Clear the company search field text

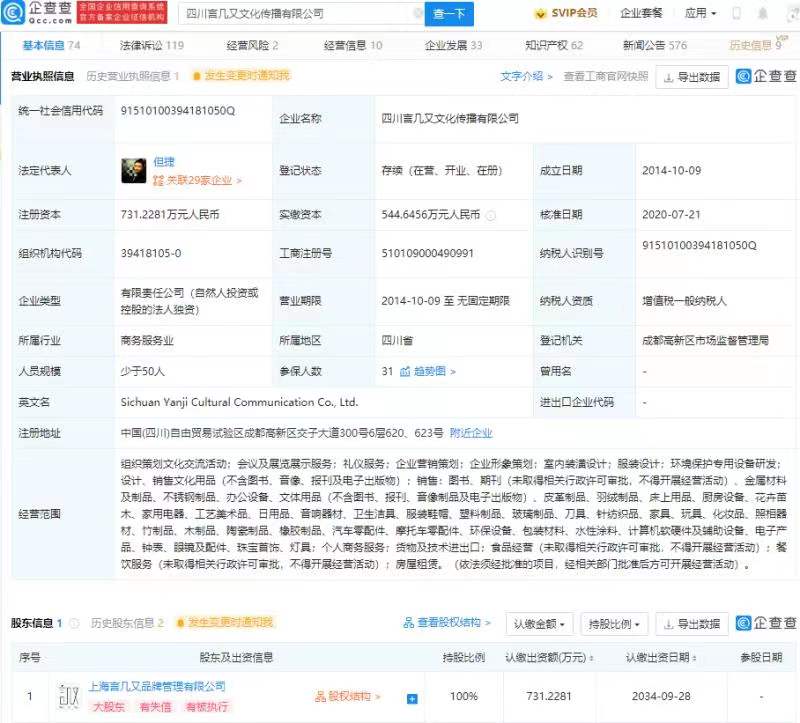coord(418,13)
